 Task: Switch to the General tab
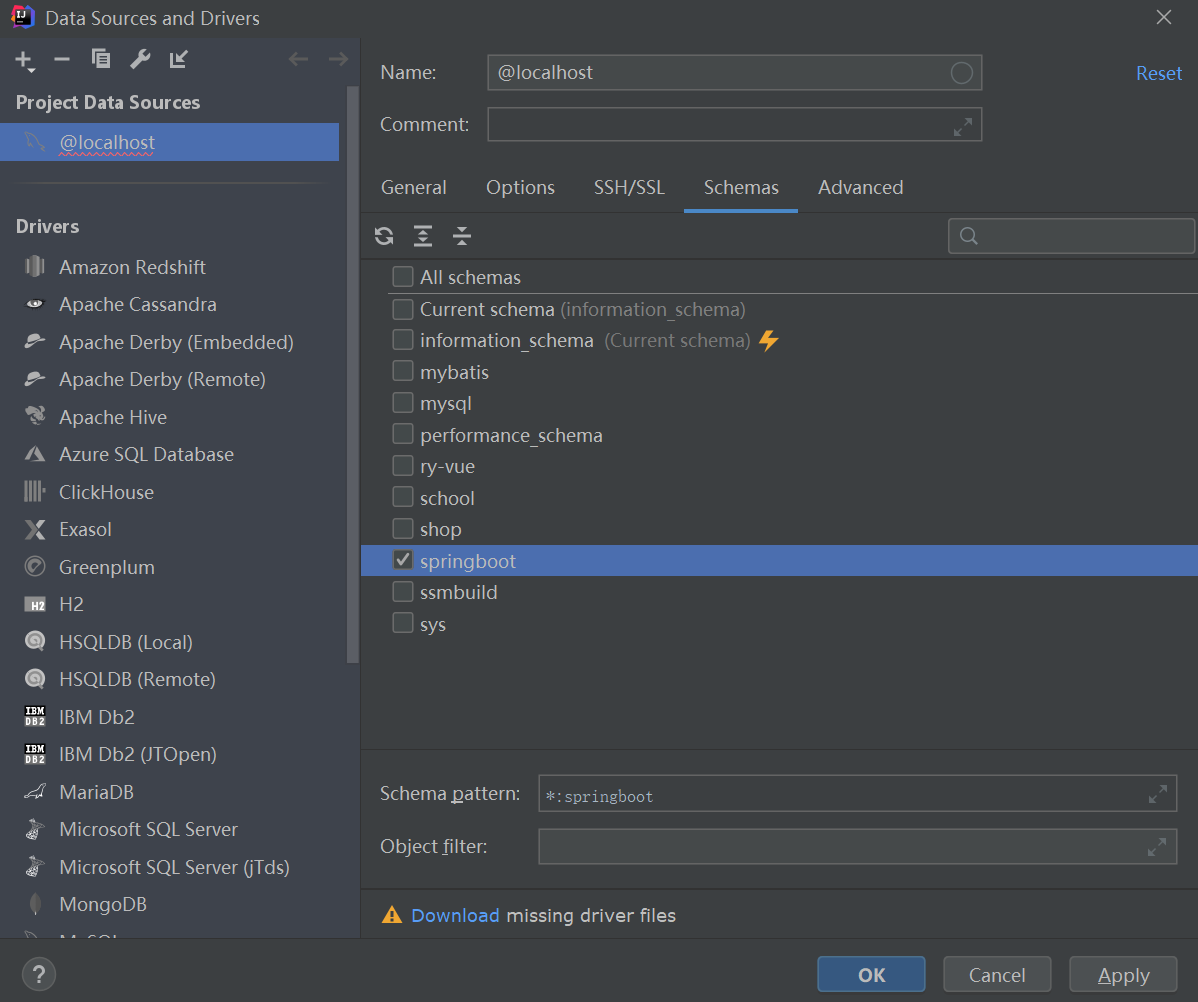coord(413,187)
